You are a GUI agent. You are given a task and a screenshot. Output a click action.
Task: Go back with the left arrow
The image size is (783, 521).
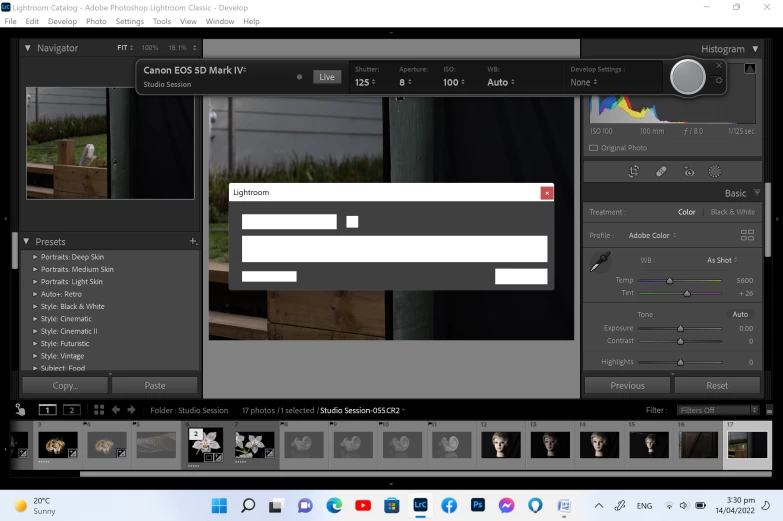pyautogui.click(x=116, y=410)
